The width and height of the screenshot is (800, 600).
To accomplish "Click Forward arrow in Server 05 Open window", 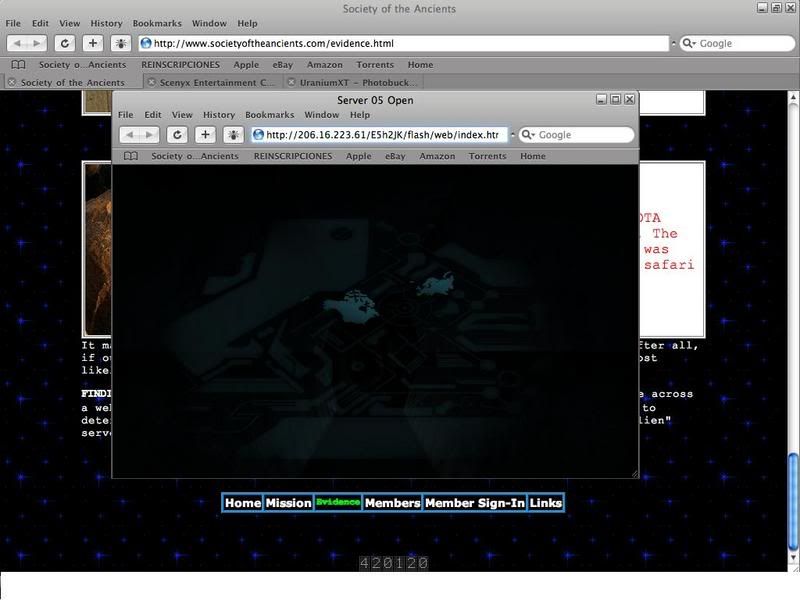I will (149, 135).
